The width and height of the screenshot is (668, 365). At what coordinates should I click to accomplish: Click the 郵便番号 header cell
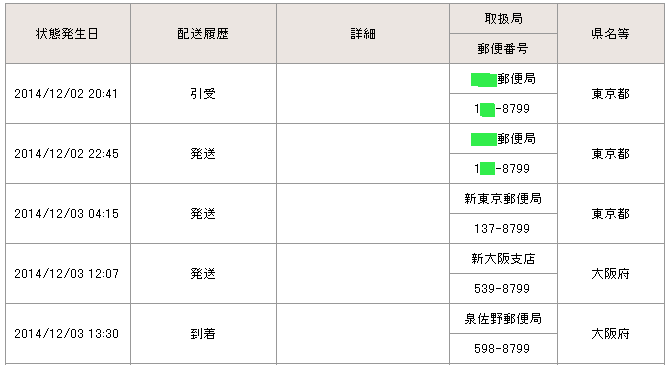pos(503,49)
